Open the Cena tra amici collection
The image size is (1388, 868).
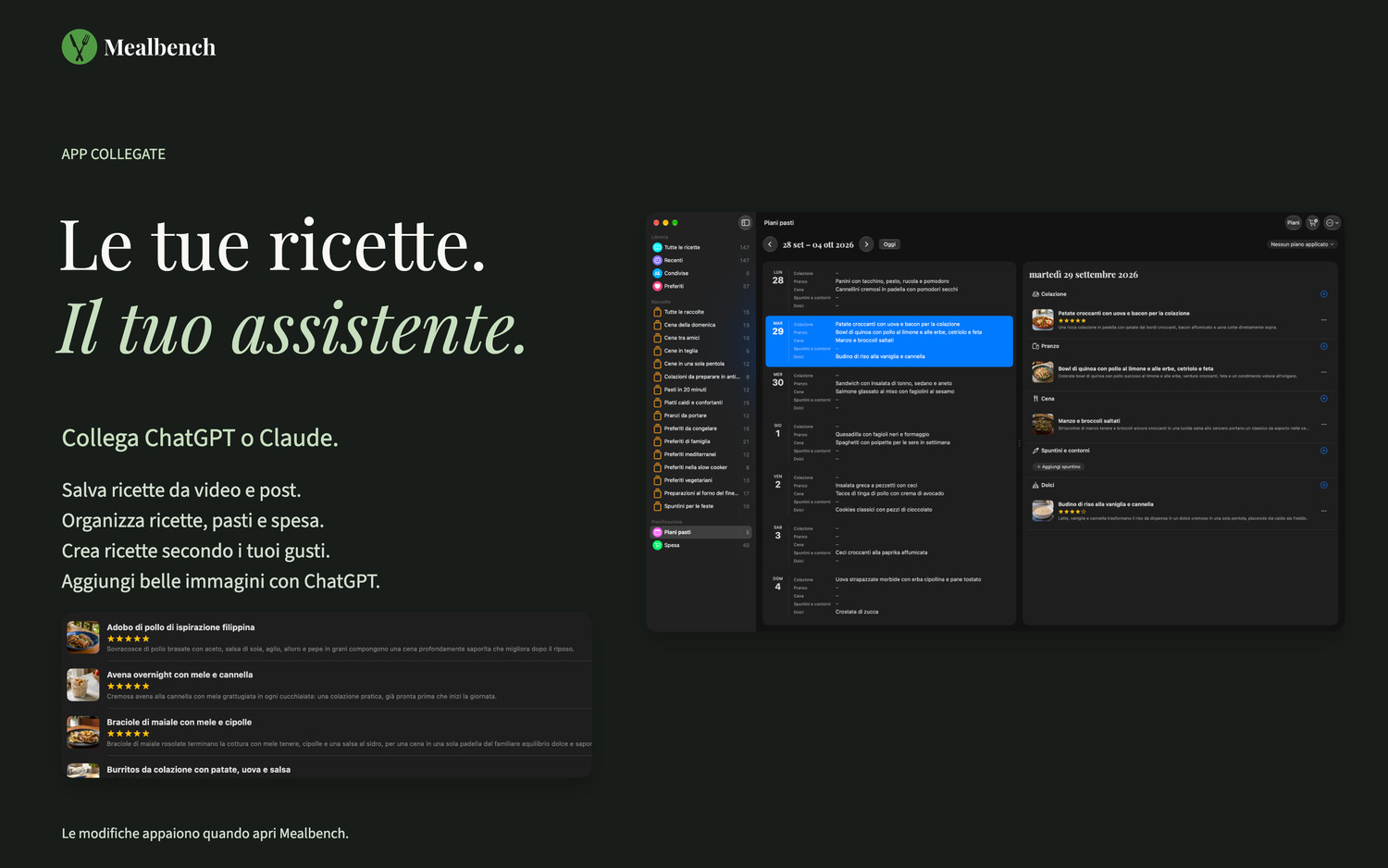click(701, 338)
